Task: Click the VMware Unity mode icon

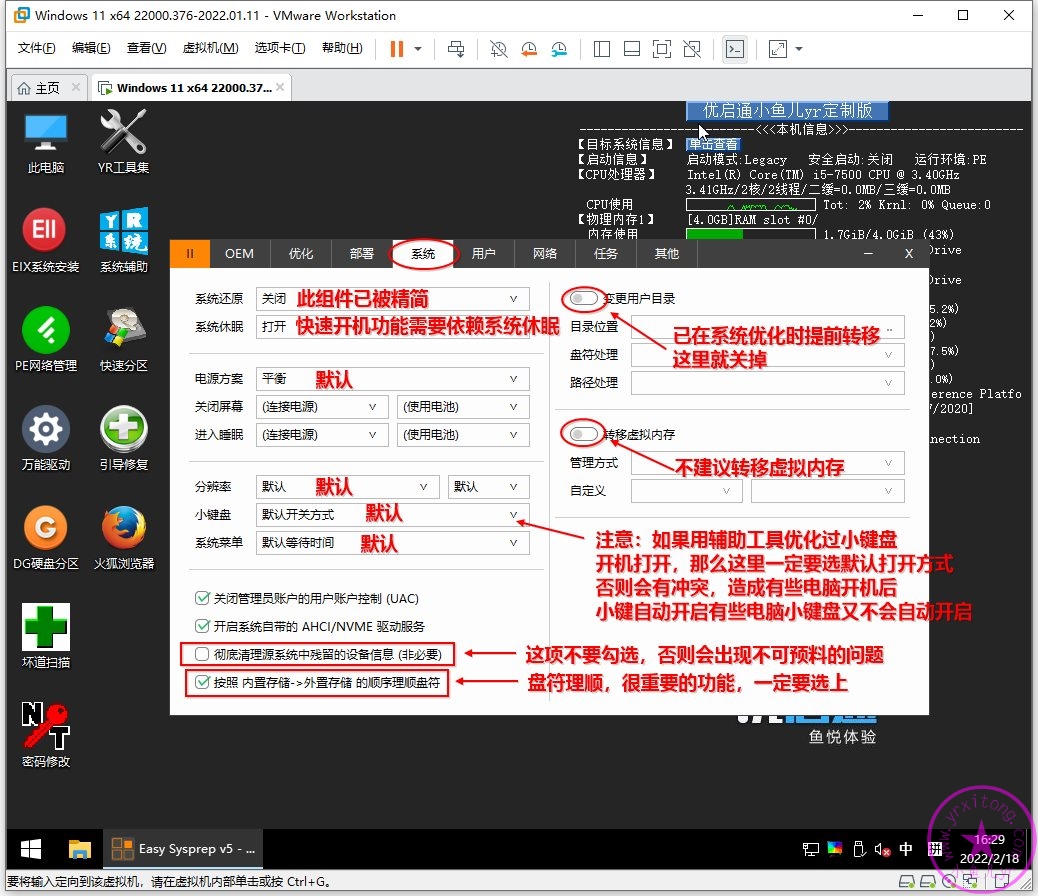Action: tap(692, 49)
